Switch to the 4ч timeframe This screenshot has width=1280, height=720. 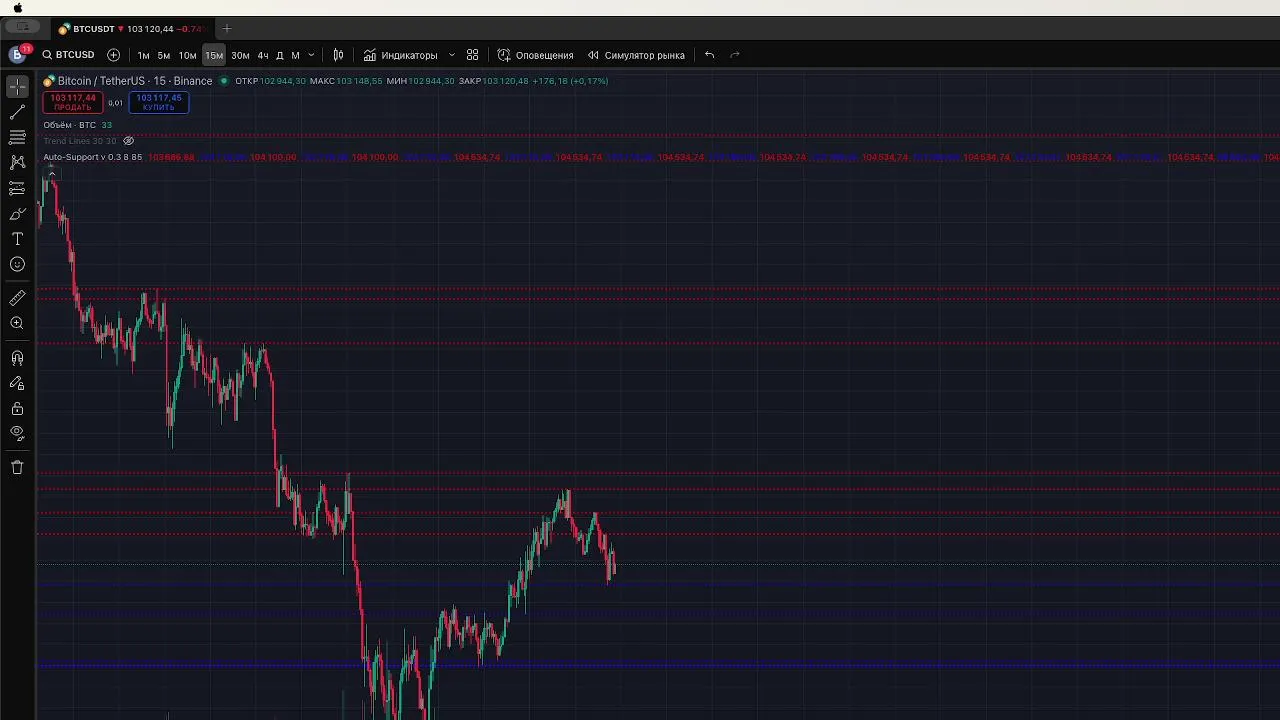click(263, 56)
